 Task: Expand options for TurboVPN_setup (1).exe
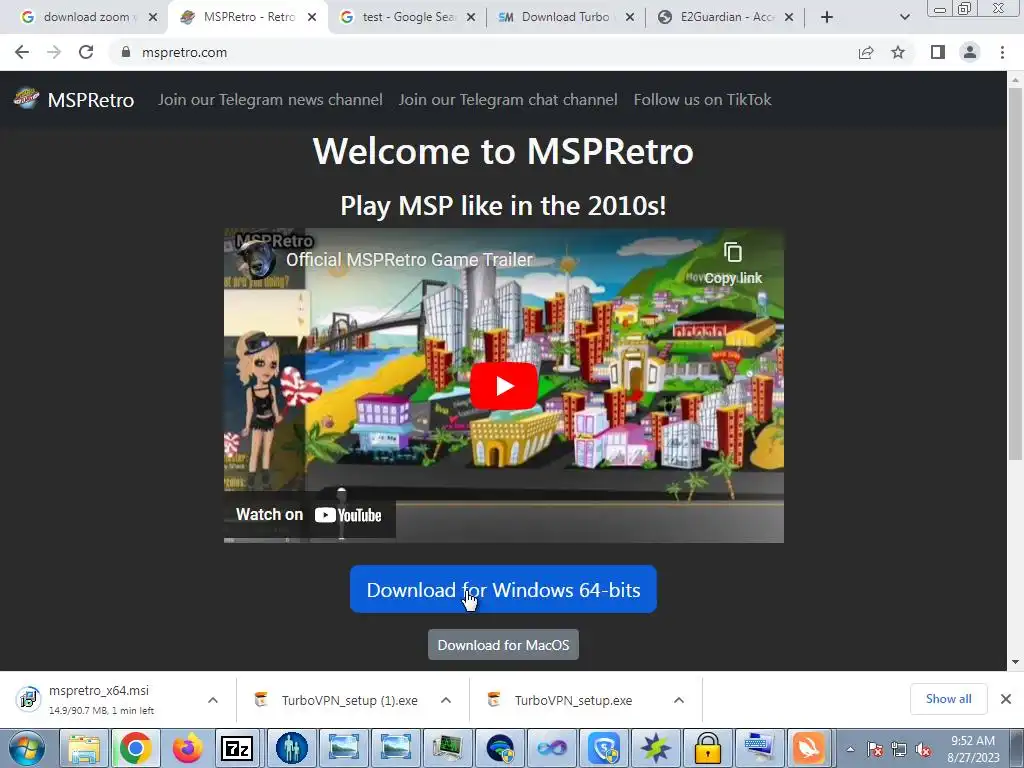tap(445, 700)
